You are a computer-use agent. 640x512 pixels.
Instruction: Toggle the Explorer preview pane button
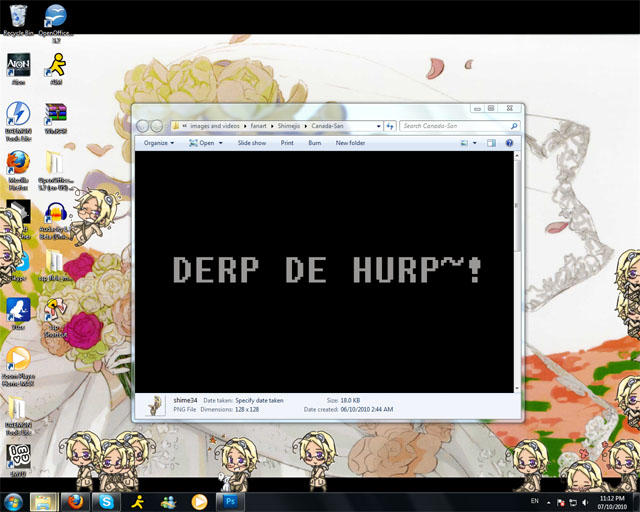click(x=491, y=143)
